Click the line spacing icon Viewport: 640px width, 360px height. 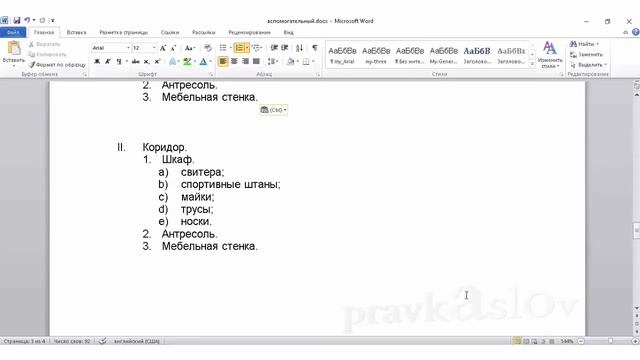coord(271,62)
